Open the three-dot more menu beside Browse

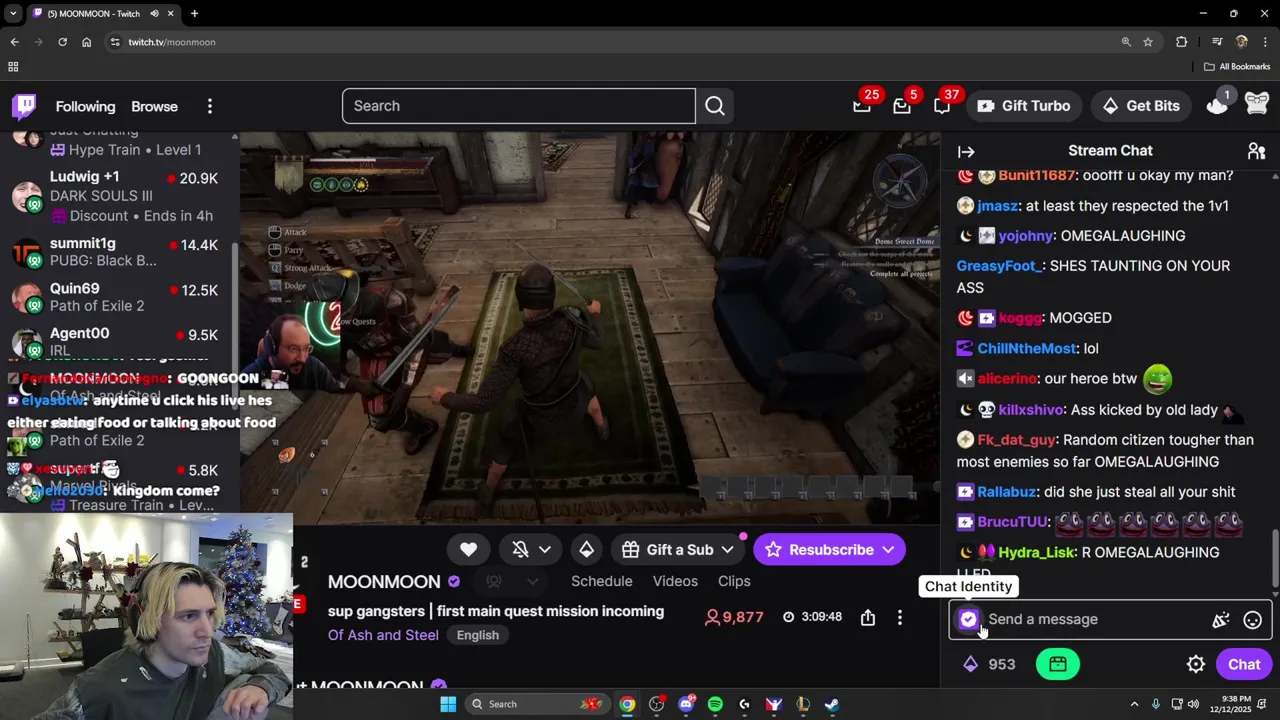(210, 106)
